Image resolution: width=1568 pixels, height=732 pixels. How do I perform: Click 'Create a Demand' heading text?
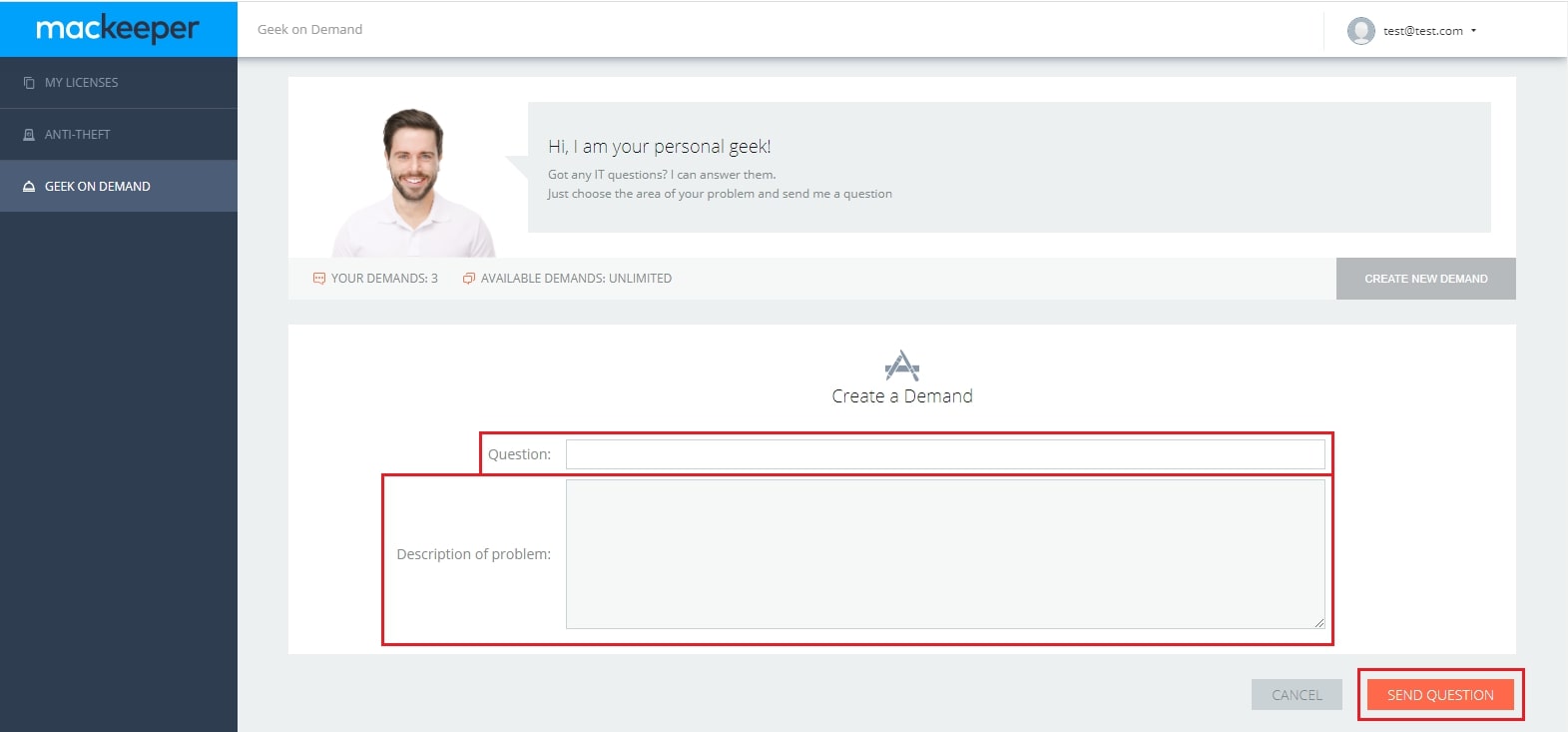click(902, 396)
